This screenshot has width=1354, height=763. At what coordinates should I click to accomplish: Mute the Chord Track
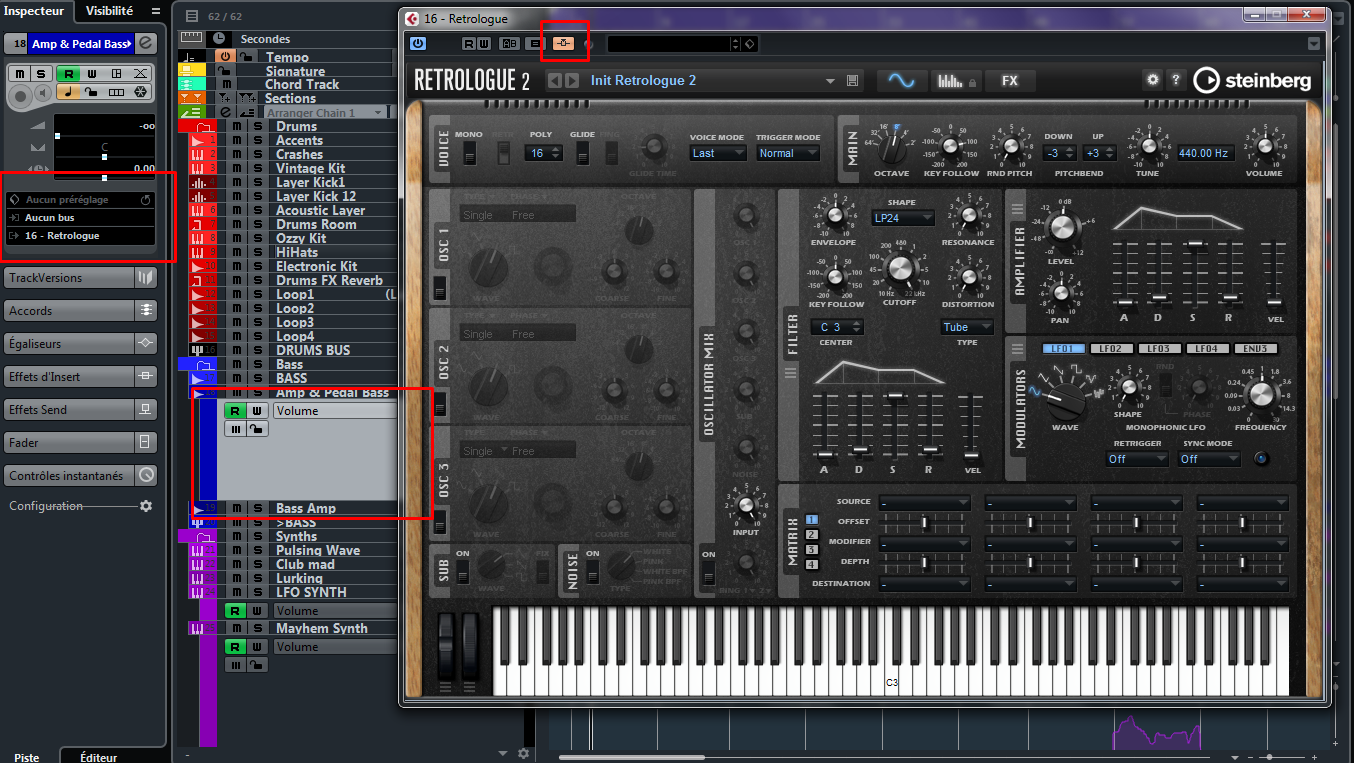(x=225, y=85)
